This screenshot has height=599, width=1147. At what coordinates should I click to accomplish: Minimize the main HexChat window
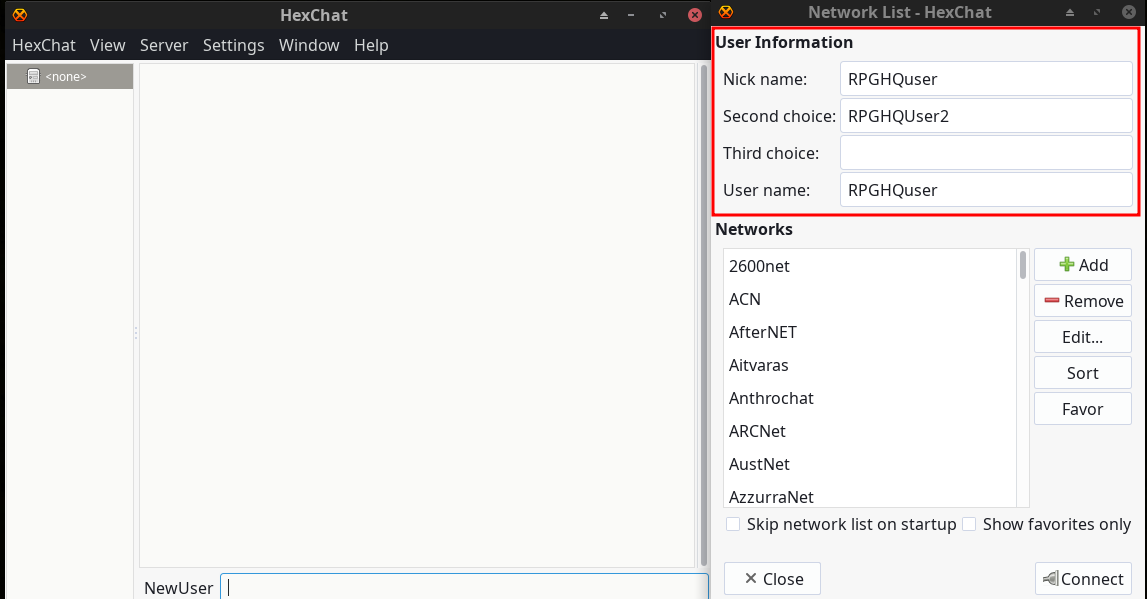click(631, 15)
